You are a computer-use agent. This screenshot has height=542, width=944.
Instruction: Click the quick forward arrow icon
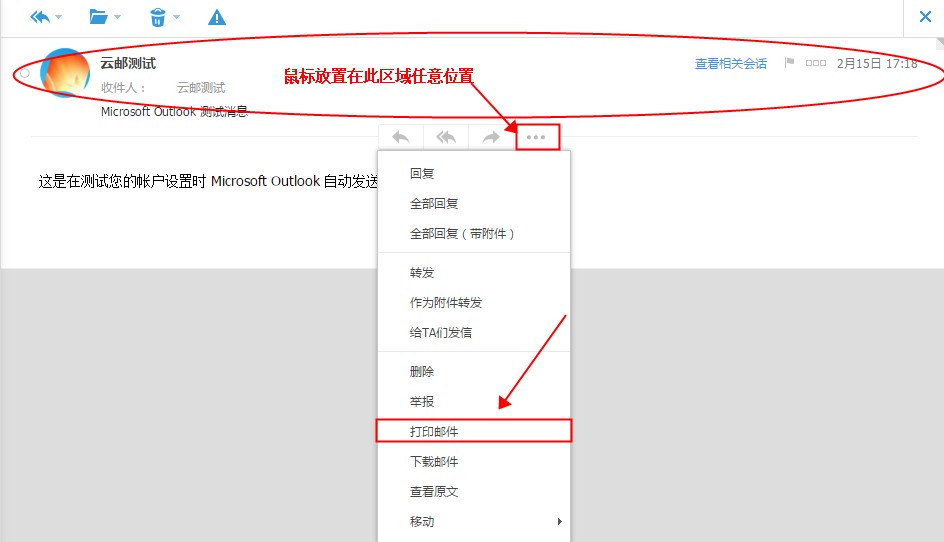491,137
